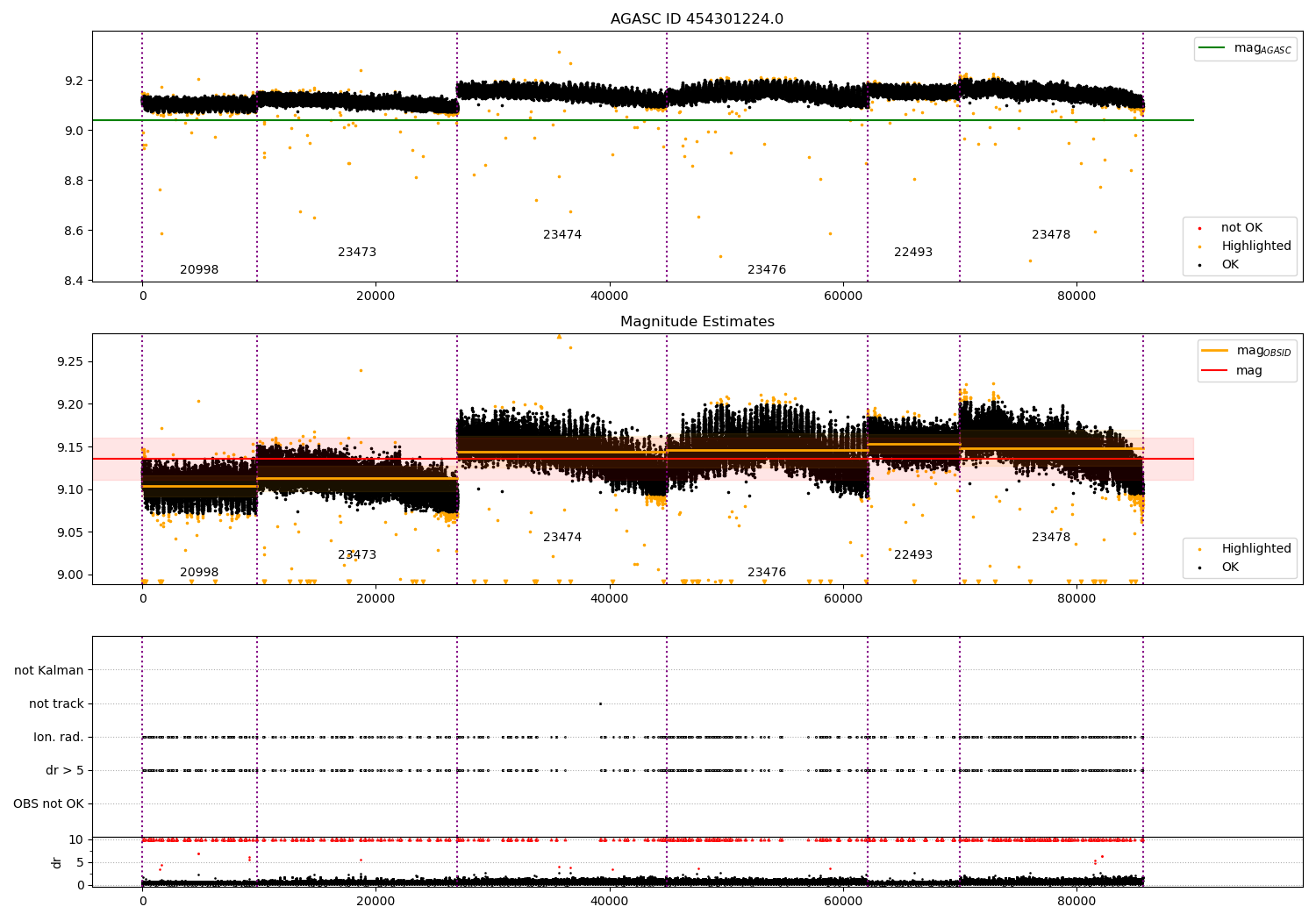Click the 8.4 tick label on top plot
This screenshot has width=1316, height=921.
(75, 282)
